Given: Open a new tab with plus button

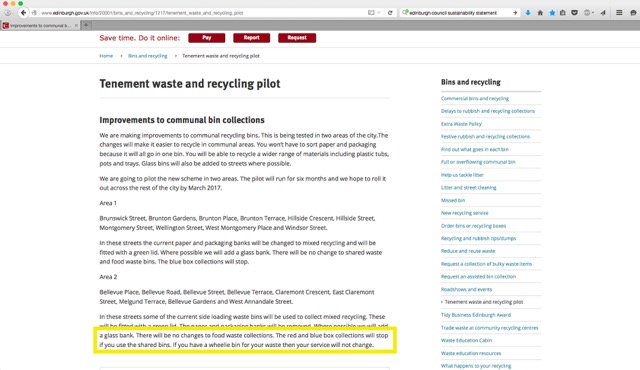Looking at the screenshot, I should (86, 25).
